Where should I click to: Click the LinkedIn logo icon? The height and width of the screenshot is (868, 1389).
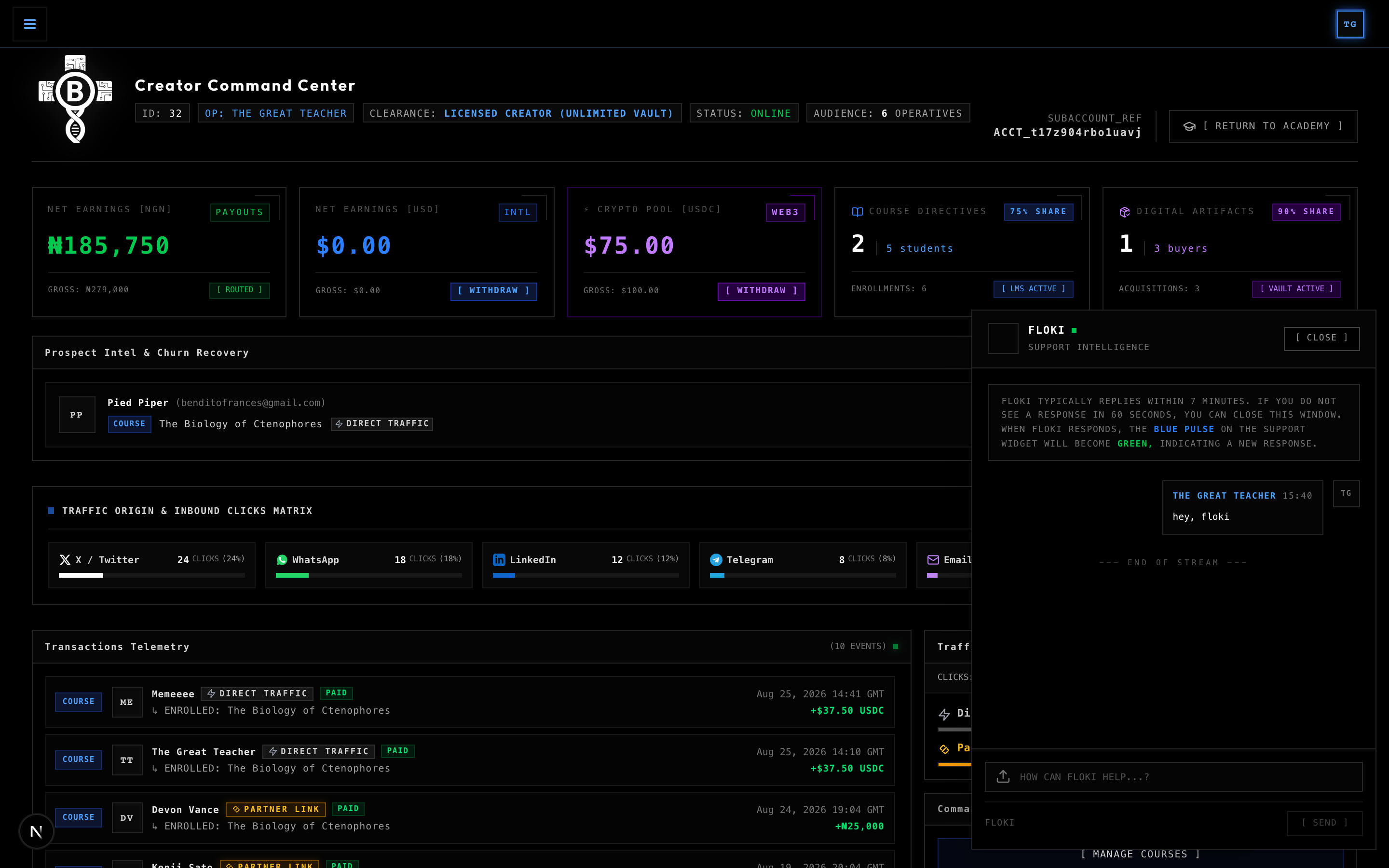pyautogui.click(x=499, y=560)
